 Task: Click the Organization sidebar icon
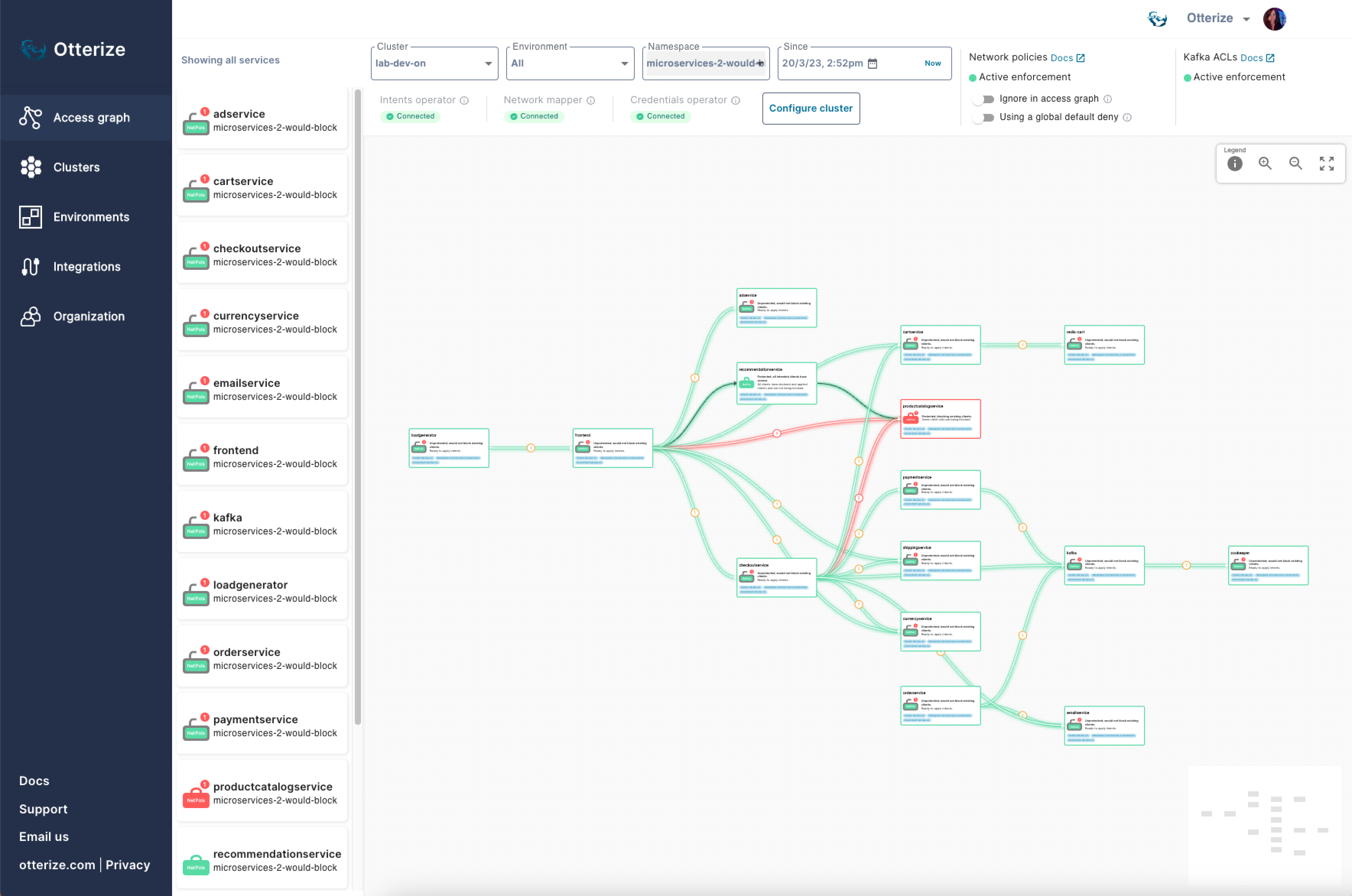(30, 317)
